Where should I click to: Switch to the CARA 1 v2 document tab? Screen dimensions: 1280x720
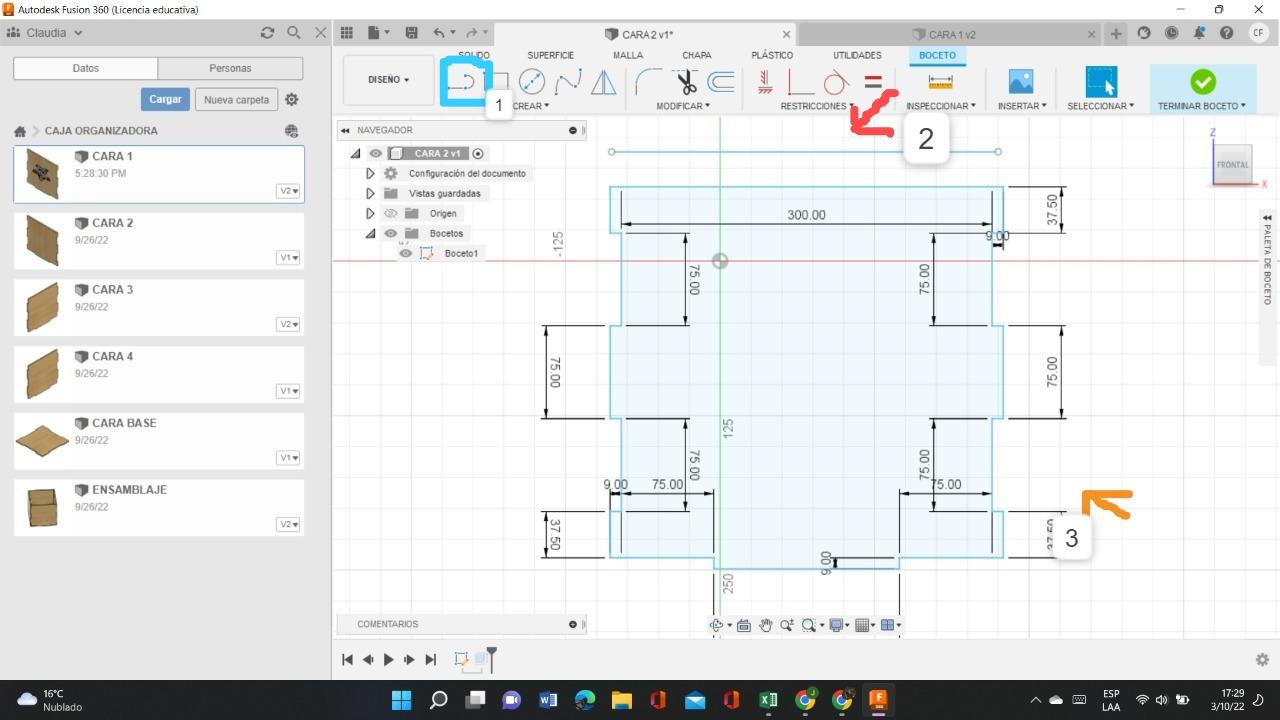point(950,34)
